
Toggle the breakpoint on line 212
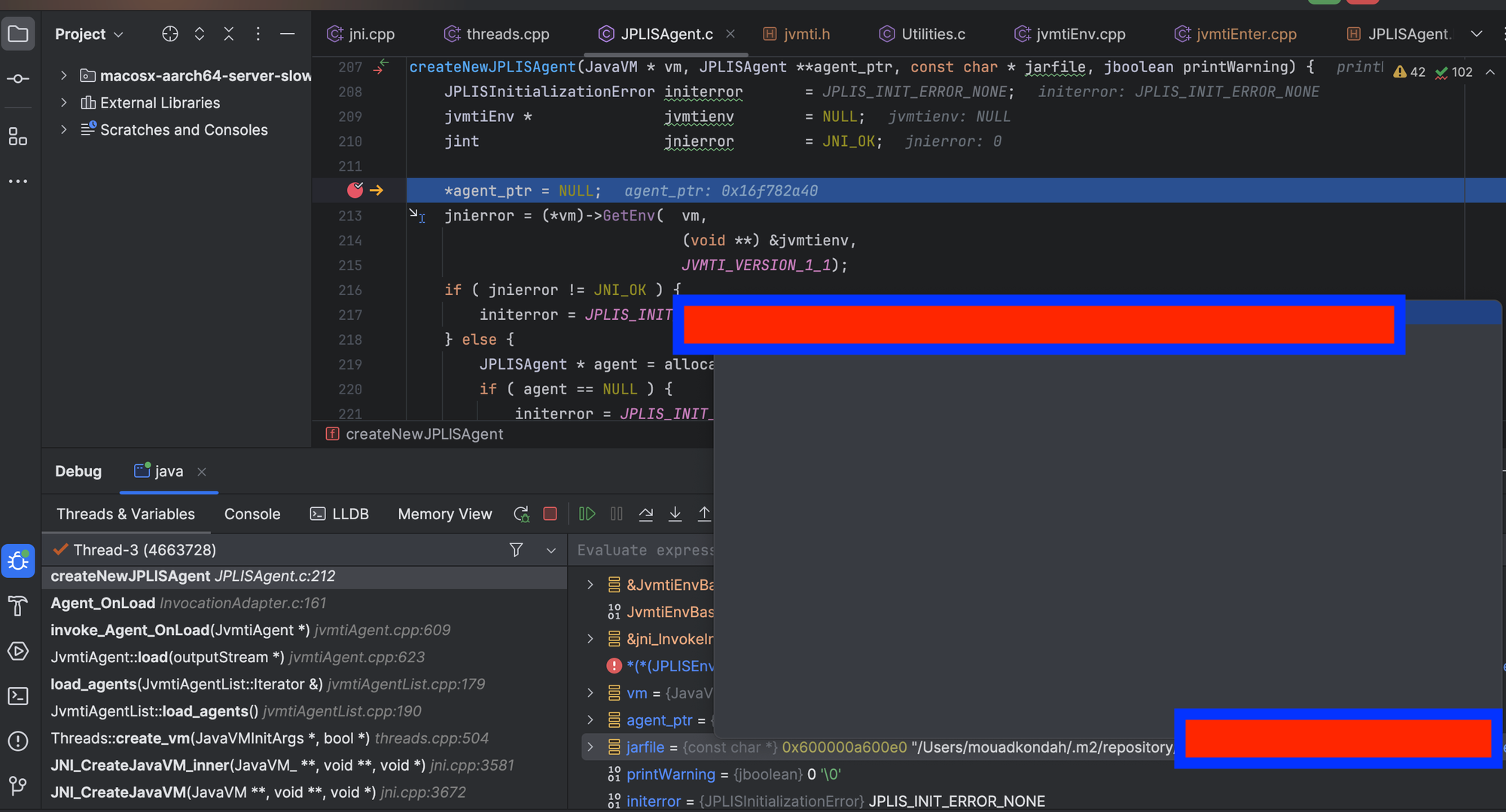click(355, 190)
